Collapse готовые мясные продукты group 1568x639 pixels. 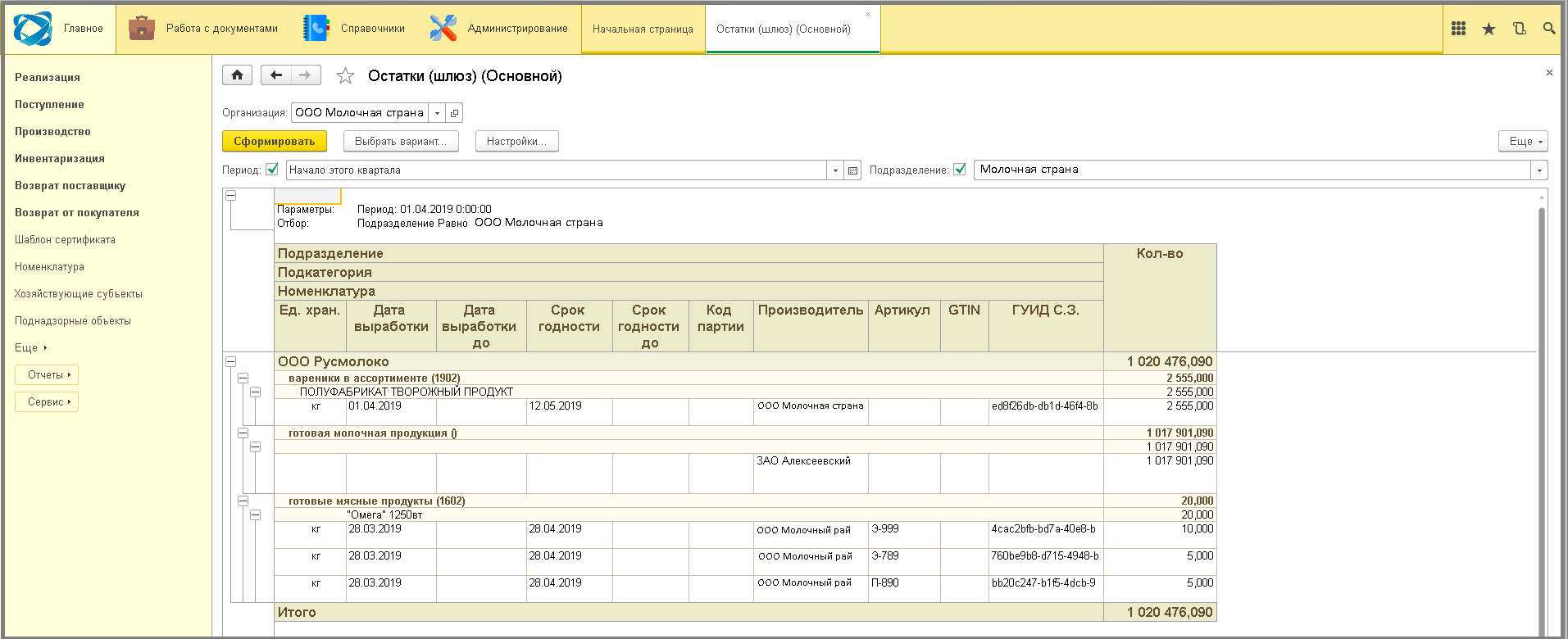(x=243, y=501)
